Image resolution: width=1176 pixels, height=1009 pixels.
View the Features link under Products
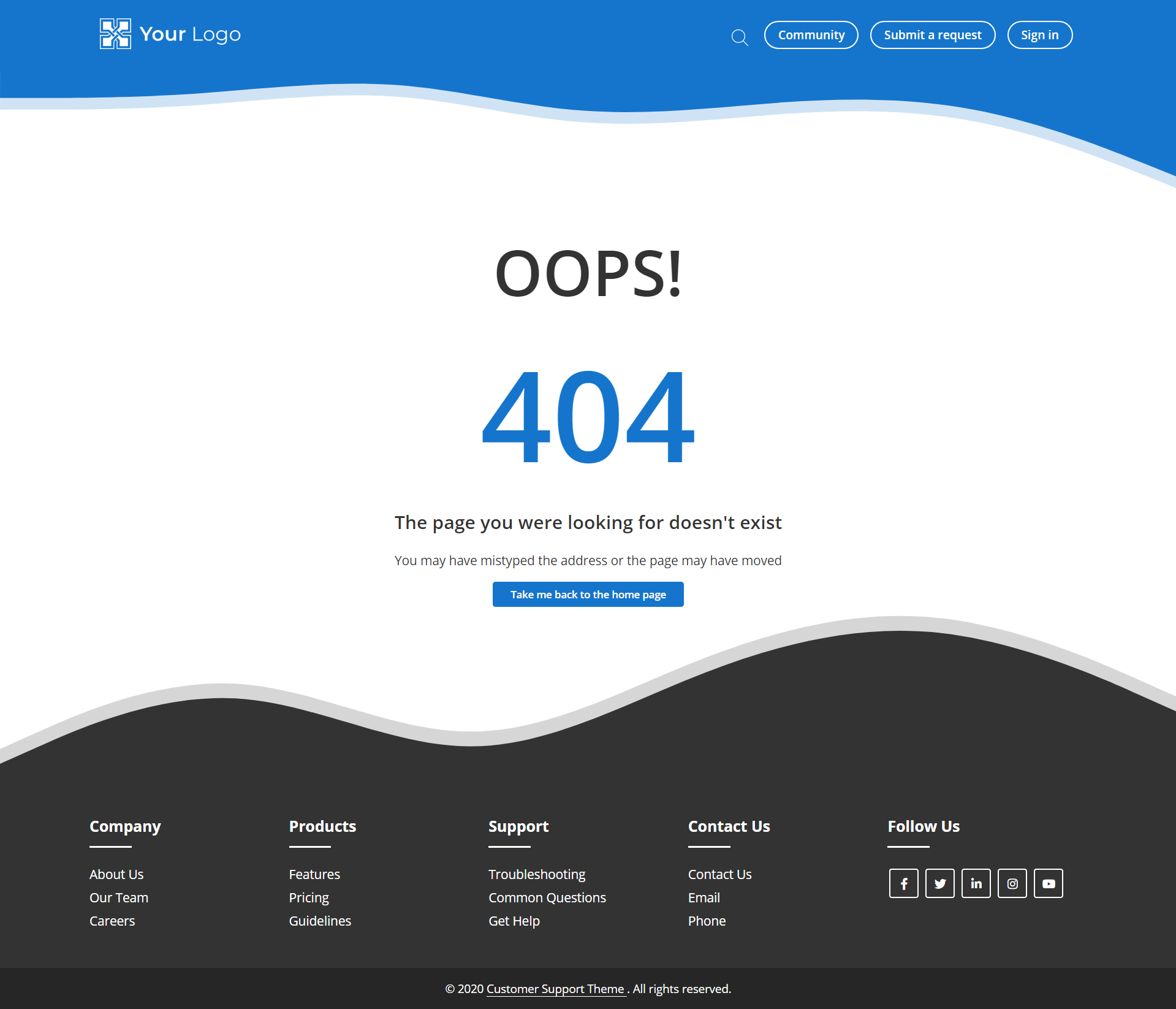pos(314,874)
